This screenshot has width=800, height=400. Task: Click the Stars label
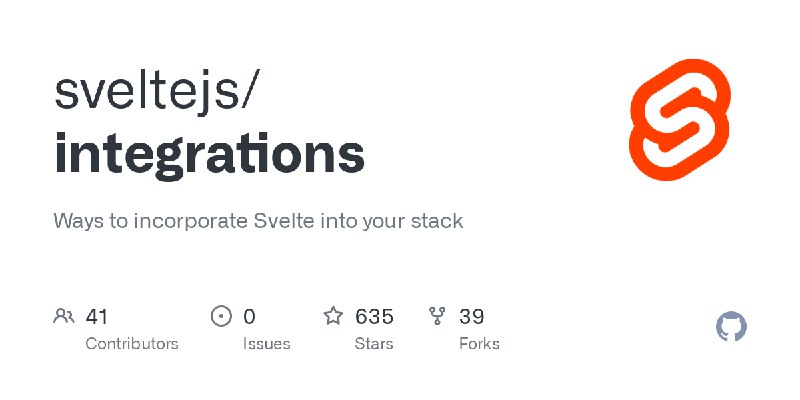pyautogui.click(x=374, y=344)
